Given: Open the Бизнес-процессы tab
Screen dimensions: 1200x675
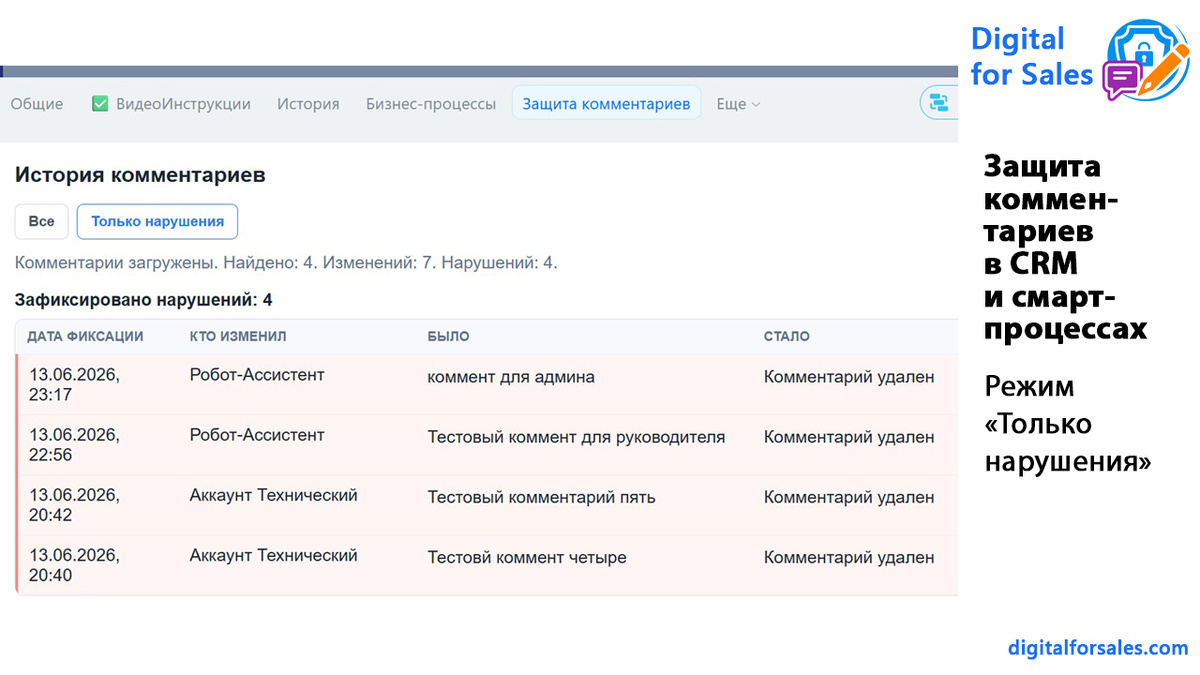Looking at the screenshot, I should 431,104.
